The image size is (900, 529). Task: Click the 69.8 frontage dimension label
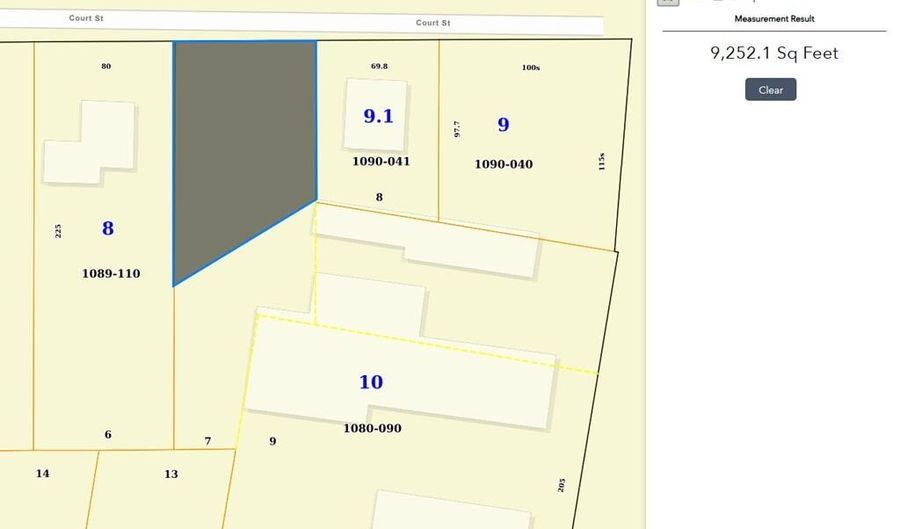point(379,66)
